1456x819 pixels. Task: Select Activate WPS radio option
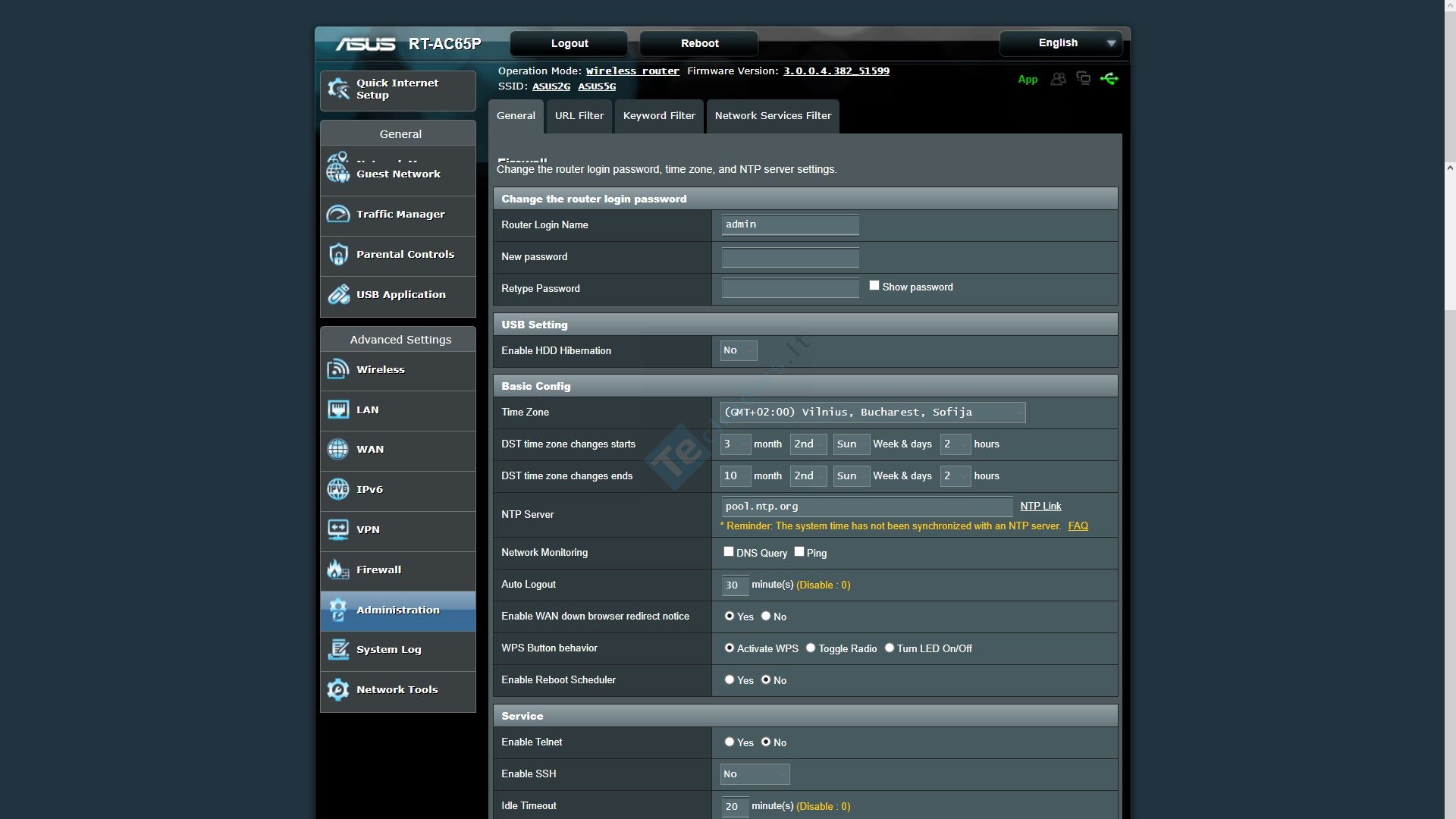pyautogui.click(x=730, y=648)
